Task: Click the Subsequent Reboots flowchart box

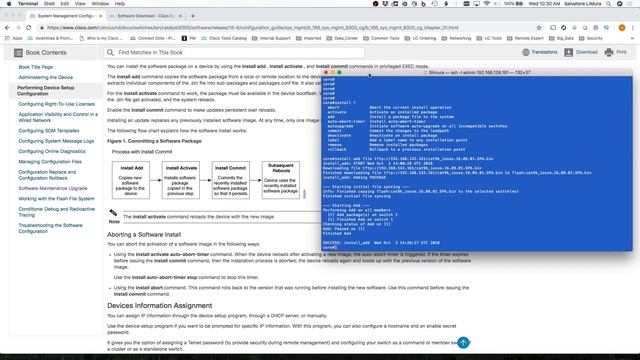Action: (280, 180)
